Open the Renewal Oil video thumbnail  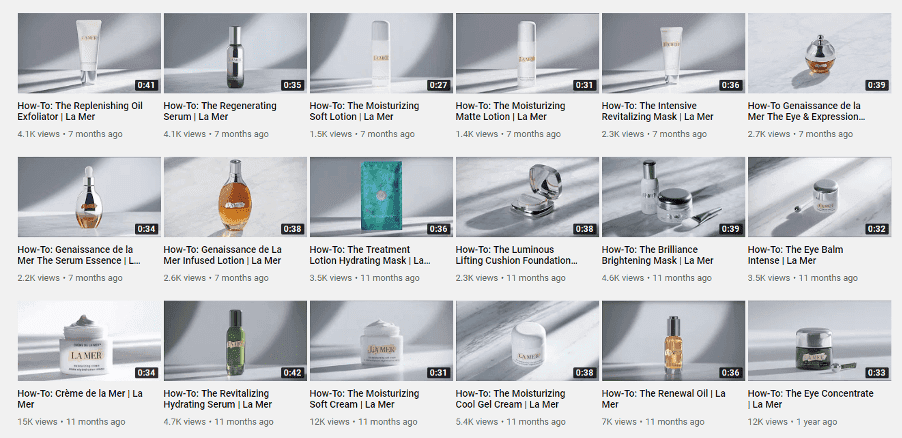click(674, 341)
